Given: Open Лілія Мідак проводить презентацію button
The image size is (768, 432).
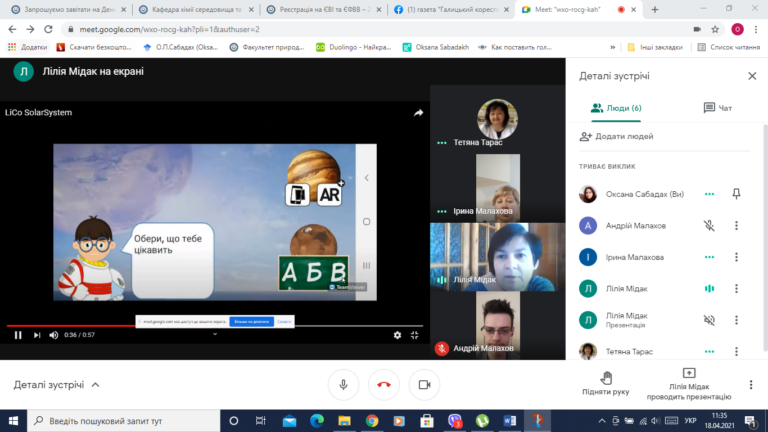Looking at the screenshot, I should point(689,384).
